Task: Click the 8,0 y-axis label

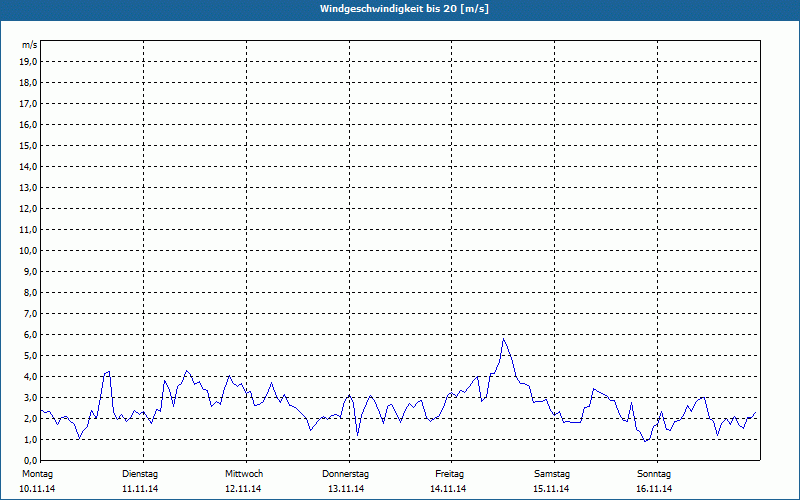Action: click(29, 293)
